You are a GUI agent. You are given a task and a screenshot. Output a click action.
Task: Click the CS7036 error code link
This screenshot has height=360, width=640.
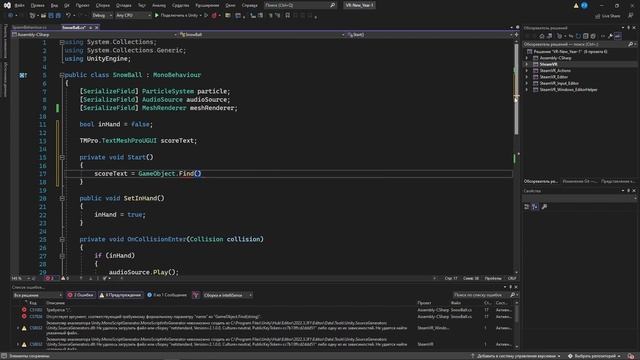click(36, 316)
